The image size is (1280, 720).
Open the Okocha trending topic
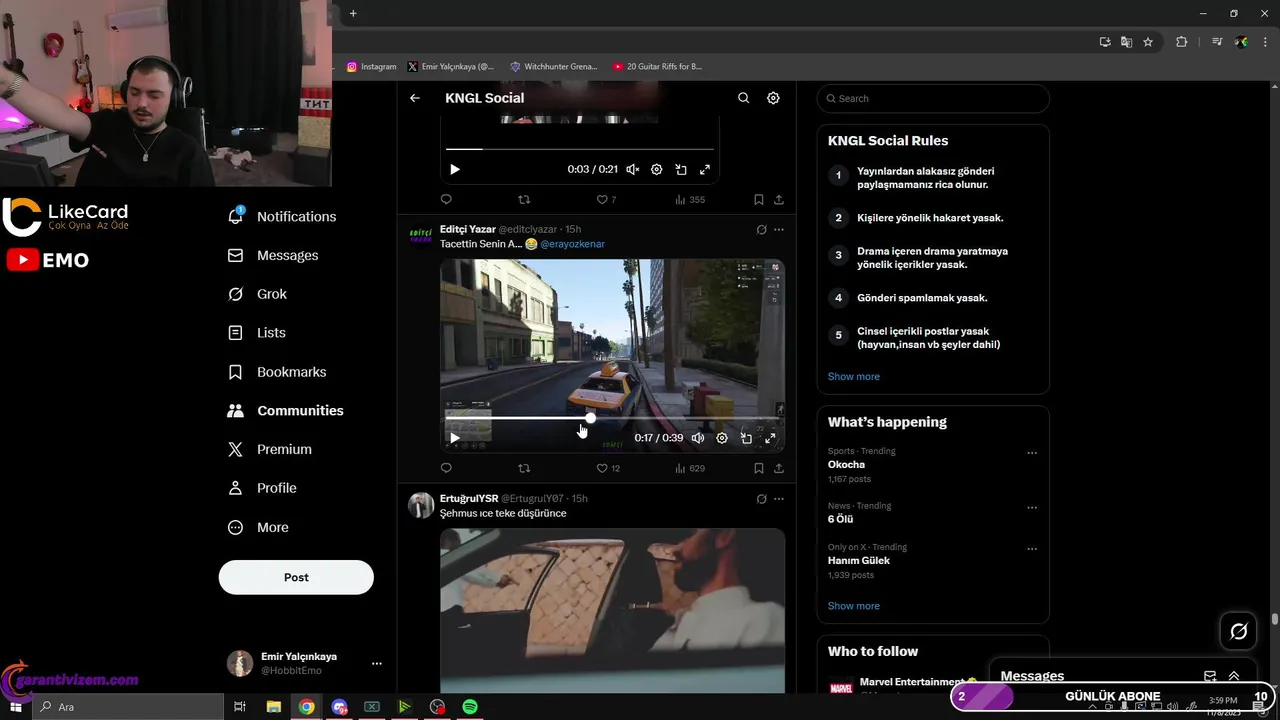pyautogui.click(x=846, y=465)
